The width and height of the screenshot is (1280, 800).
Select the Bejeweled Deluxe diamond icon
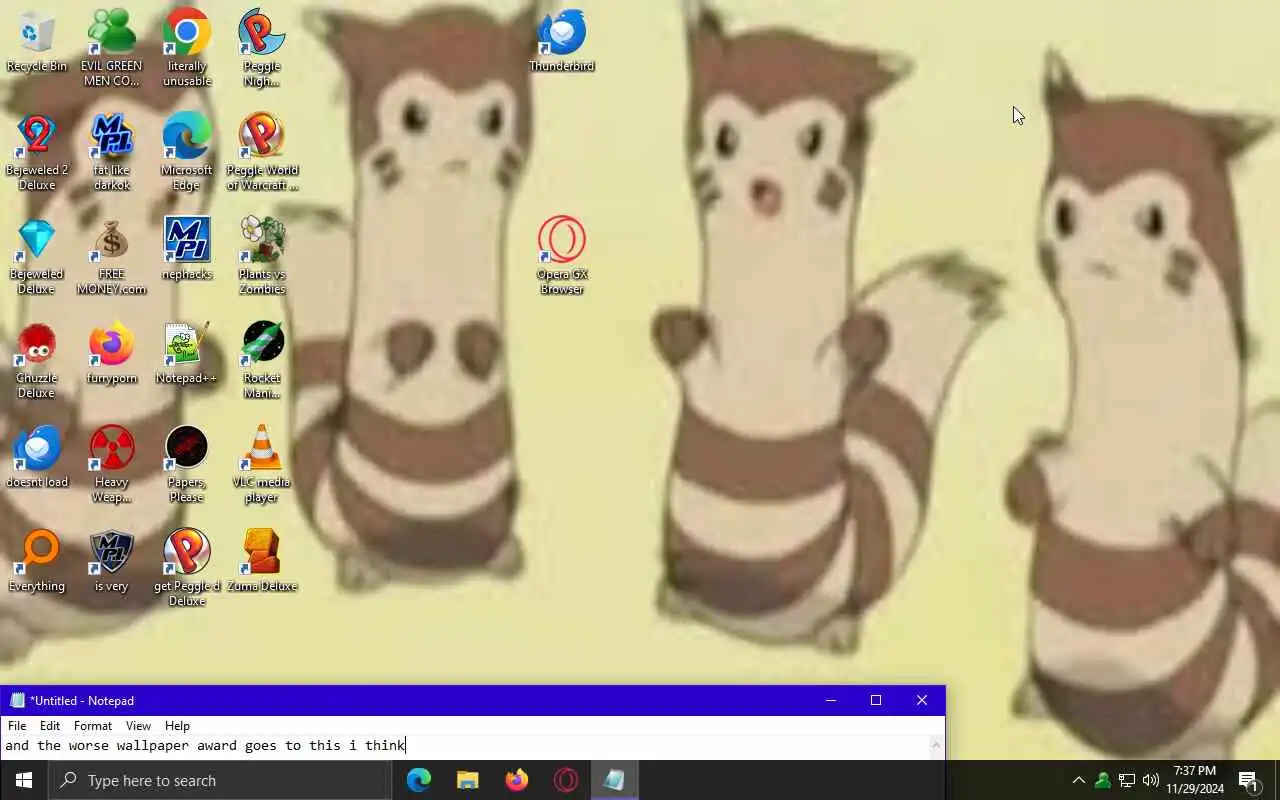click(37, 256)
